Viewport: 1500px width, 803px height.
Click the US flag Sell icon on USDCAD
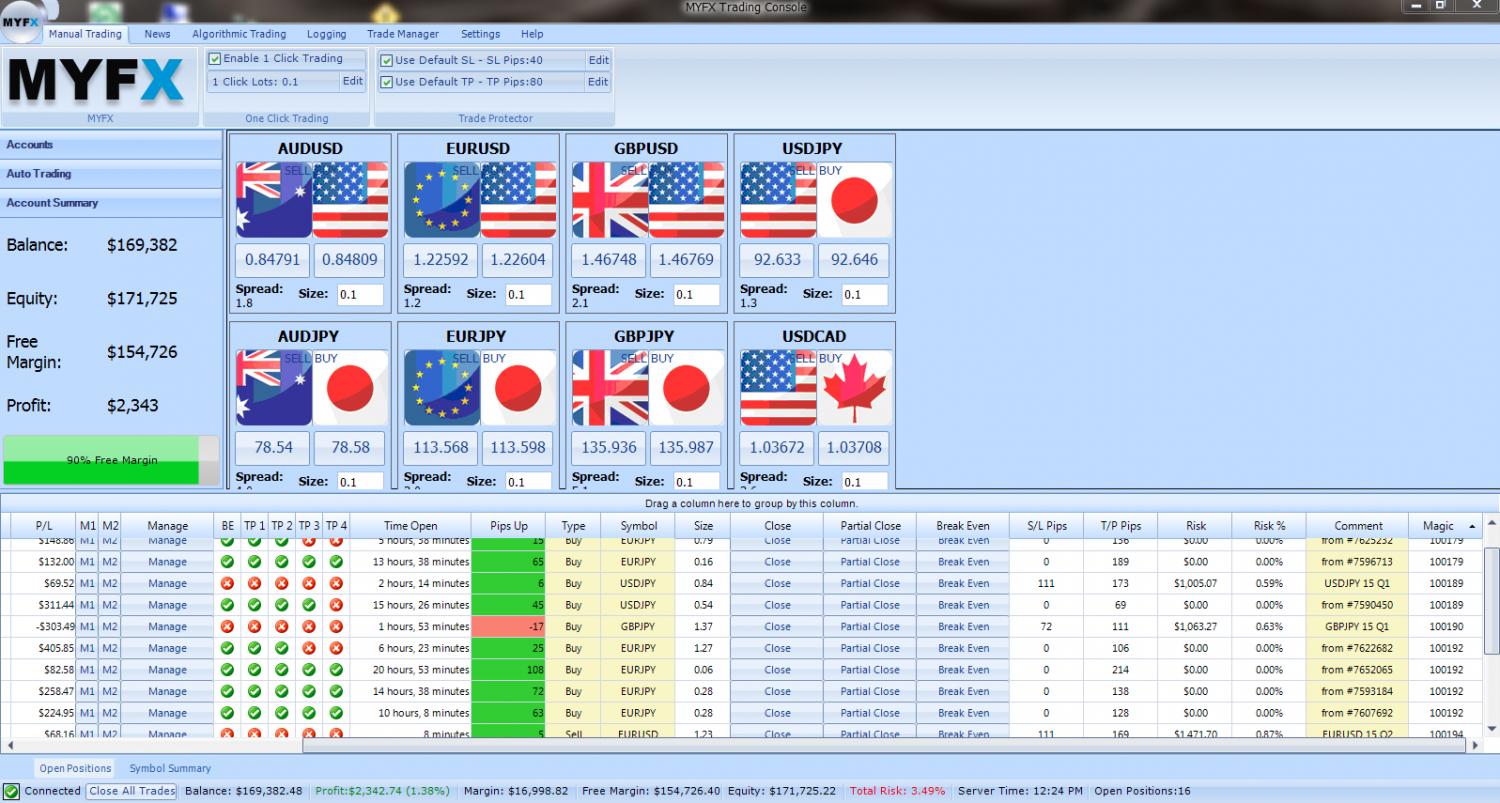[x=778, y=388]
